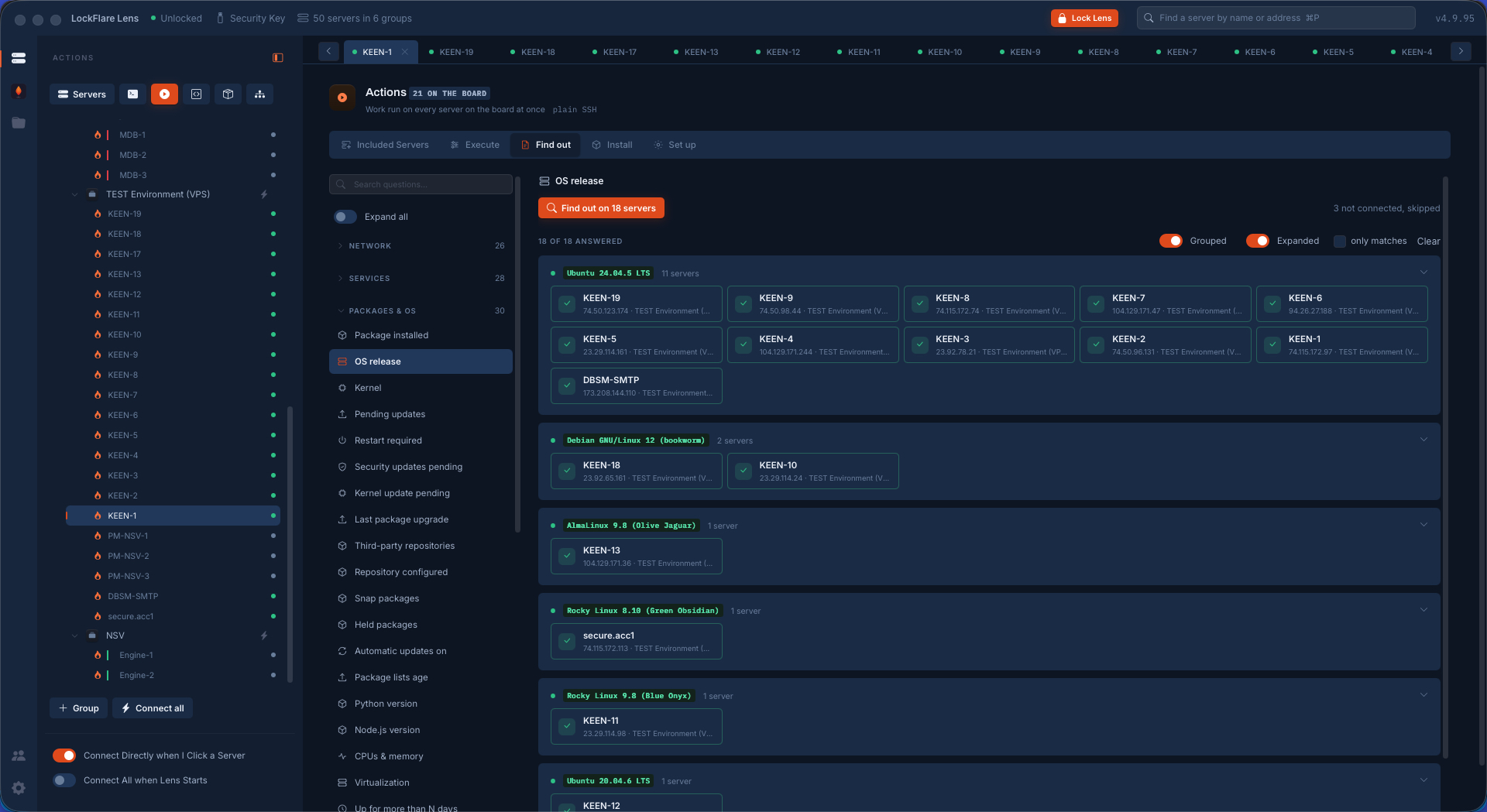The image size is (1487, 812).
Task: Click the CPUs & memory pulse icon
Action: [342, 756]
